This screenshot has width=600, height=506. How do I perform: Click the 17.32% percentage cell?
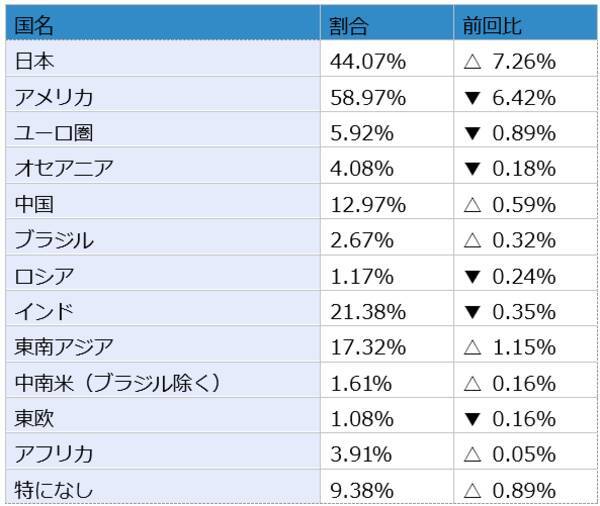point(367,347)
